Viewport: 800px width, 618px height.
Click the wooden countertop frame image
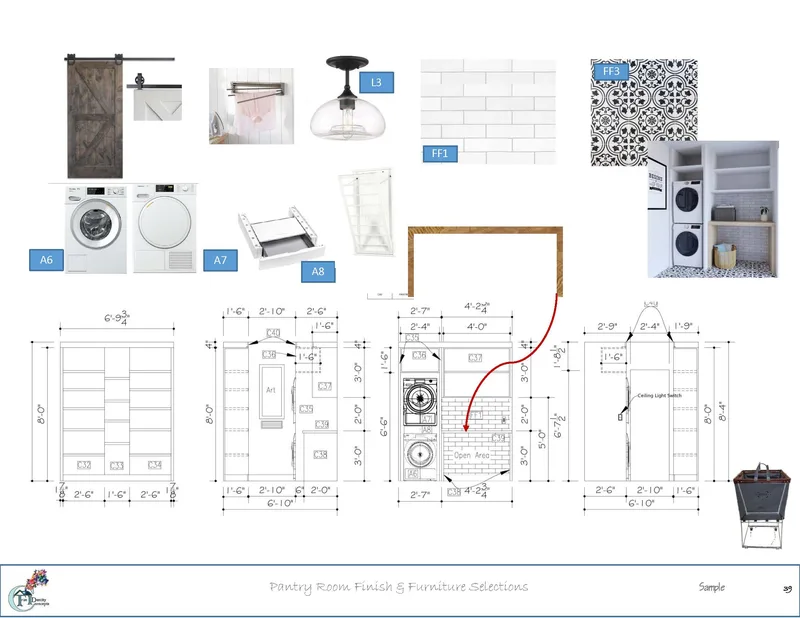[485, 261]
